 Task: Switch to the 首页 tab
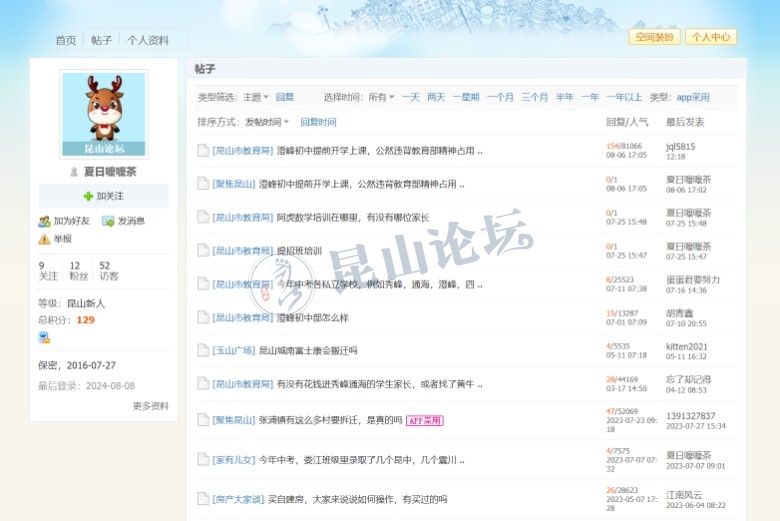[66, 40]
